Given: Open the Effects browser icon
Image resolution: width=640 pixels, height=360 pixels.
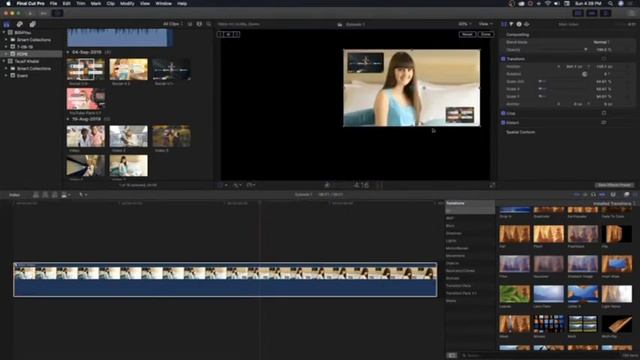Looking at the screenshot, I should (x=627, y=195).
